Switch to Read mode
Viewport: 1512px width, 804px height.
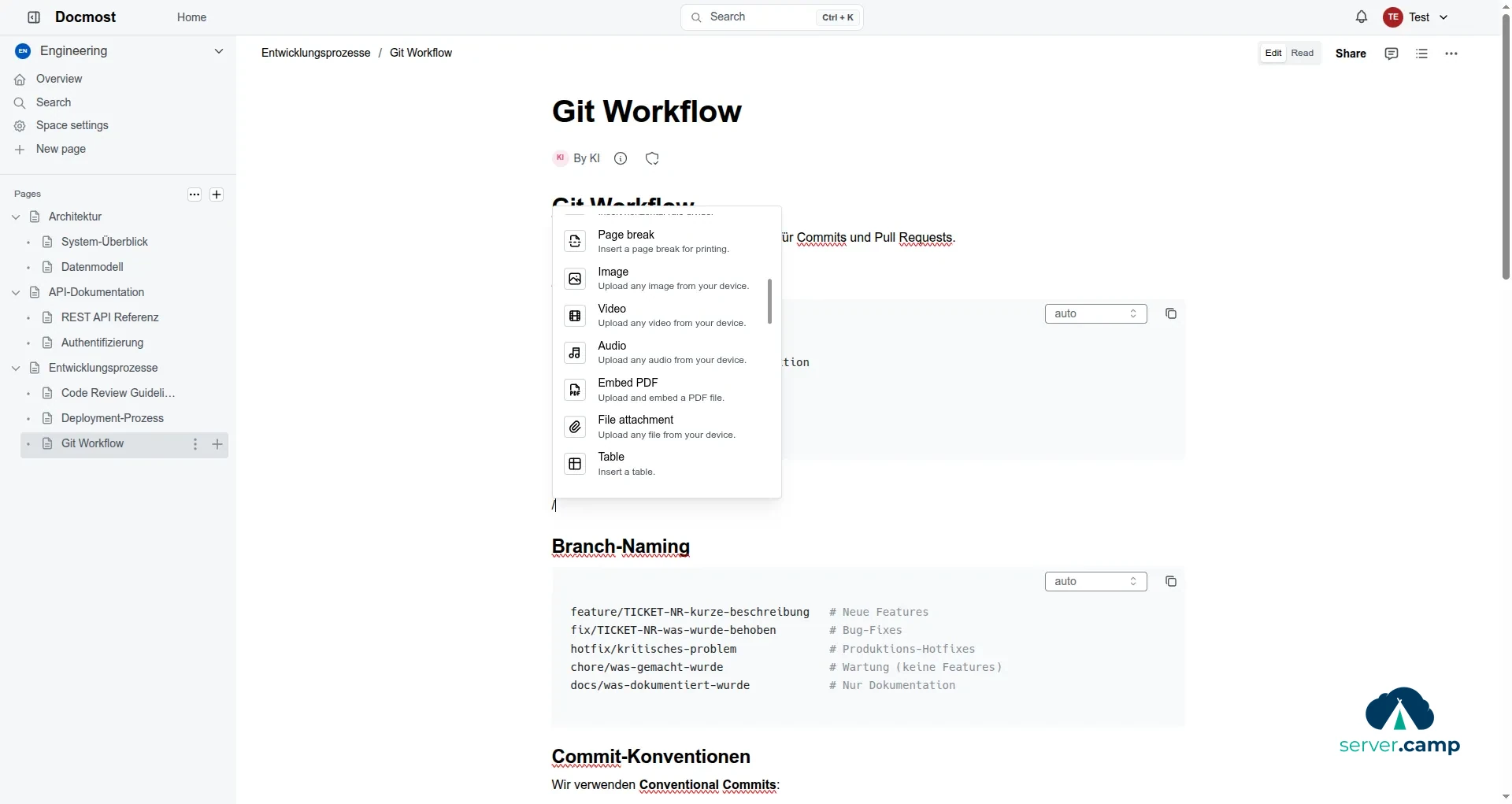pyautogui.click(x=1302, y=53)
